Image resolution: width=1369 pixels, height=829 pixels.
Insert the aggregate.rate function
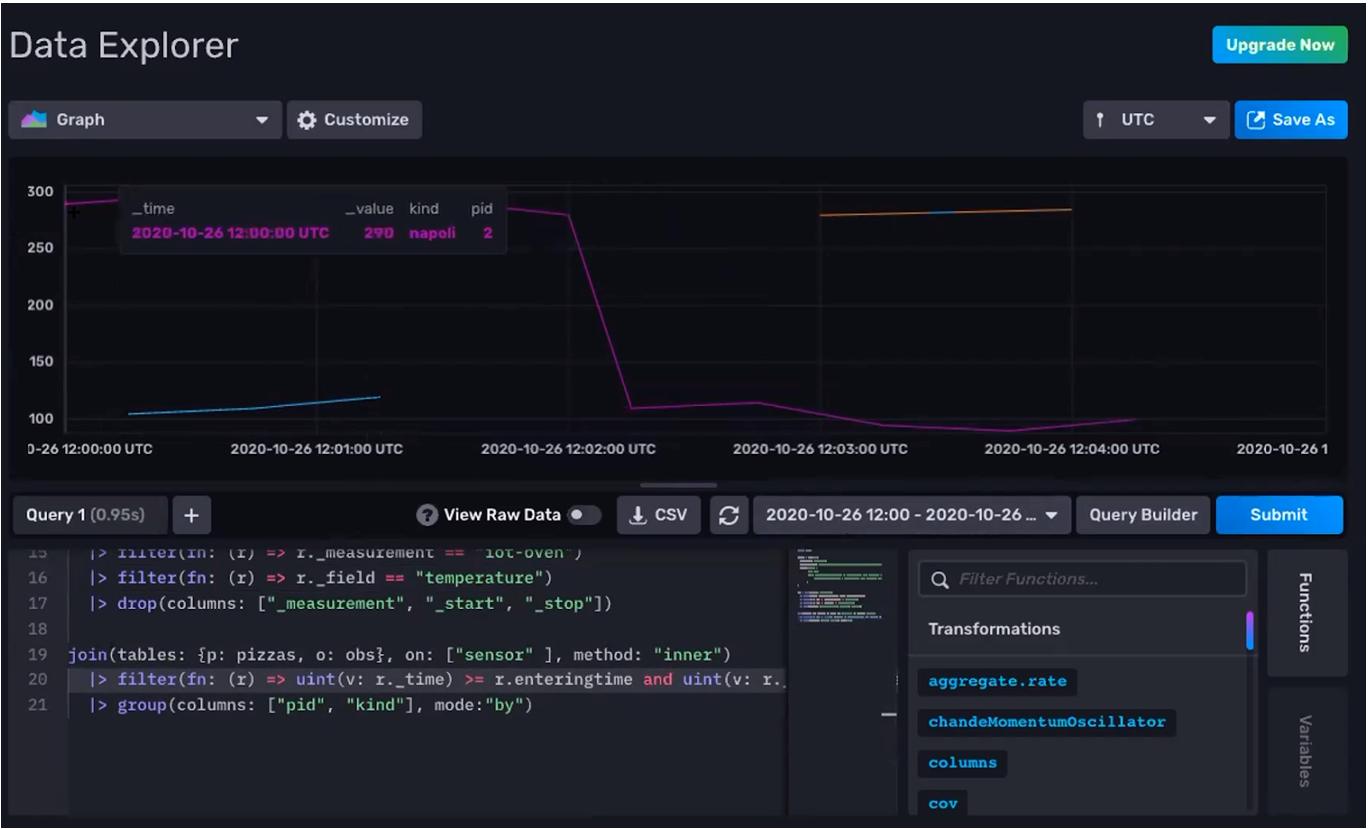click(x=995, y=681)
